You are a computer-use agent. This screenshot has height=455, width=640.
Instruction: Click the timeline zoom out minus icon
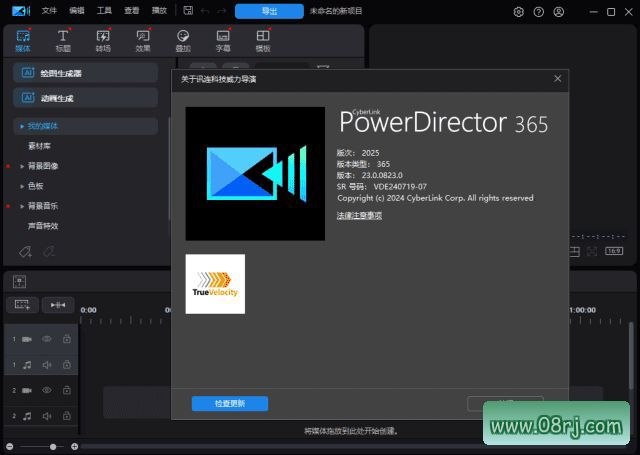click(9, 446)
